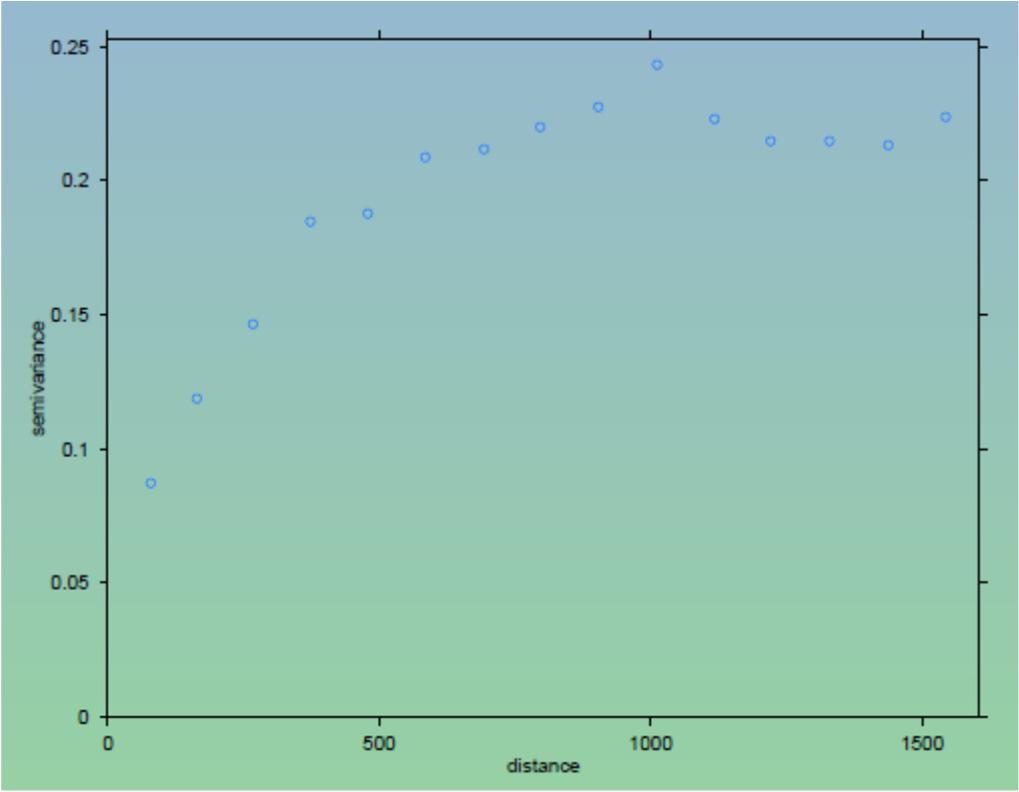Click the 1000 x-axis tick label

[651, 743]
